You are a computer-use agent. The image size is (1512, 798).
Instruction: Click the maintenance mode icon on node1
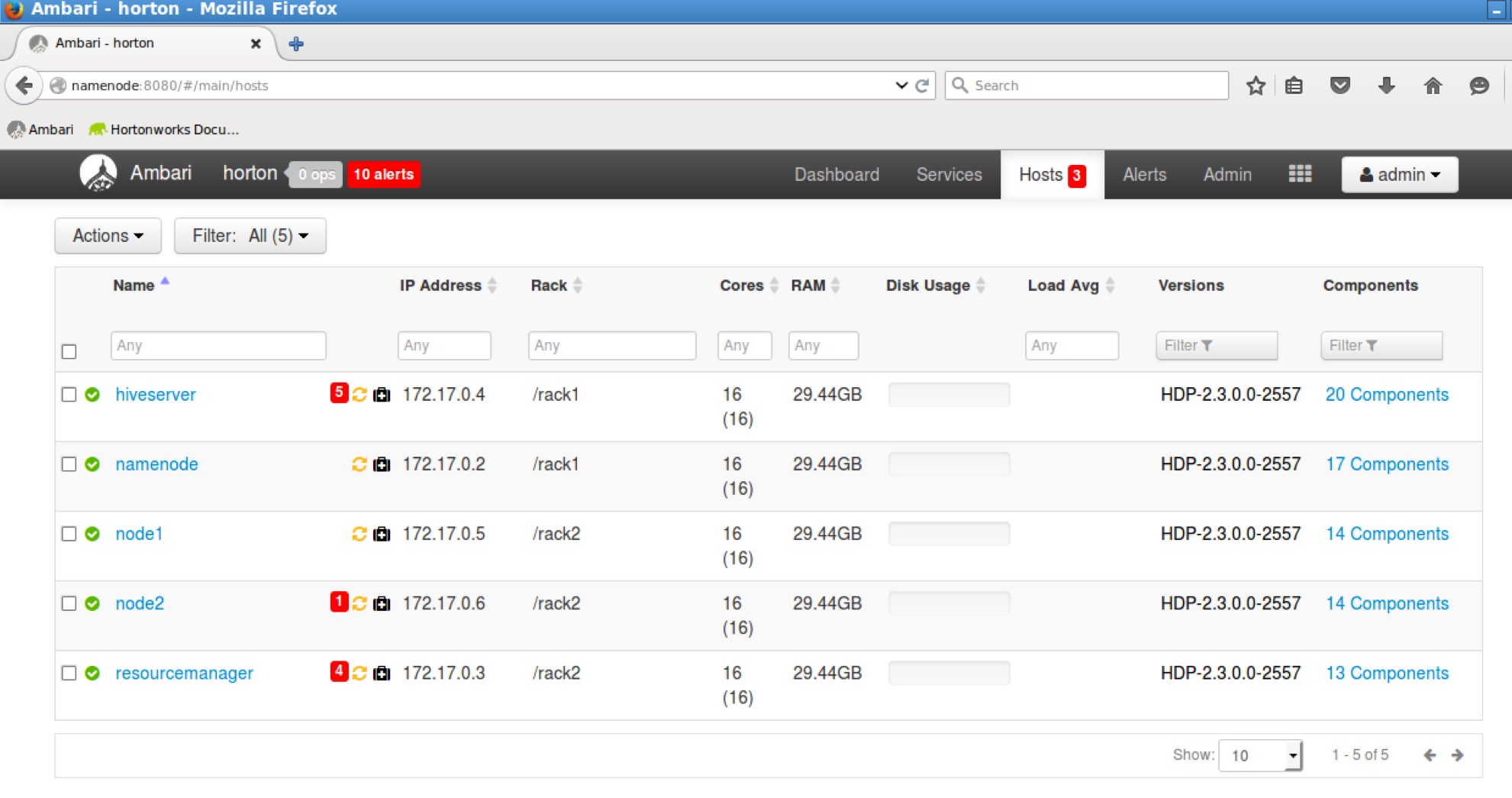point(381,535)
